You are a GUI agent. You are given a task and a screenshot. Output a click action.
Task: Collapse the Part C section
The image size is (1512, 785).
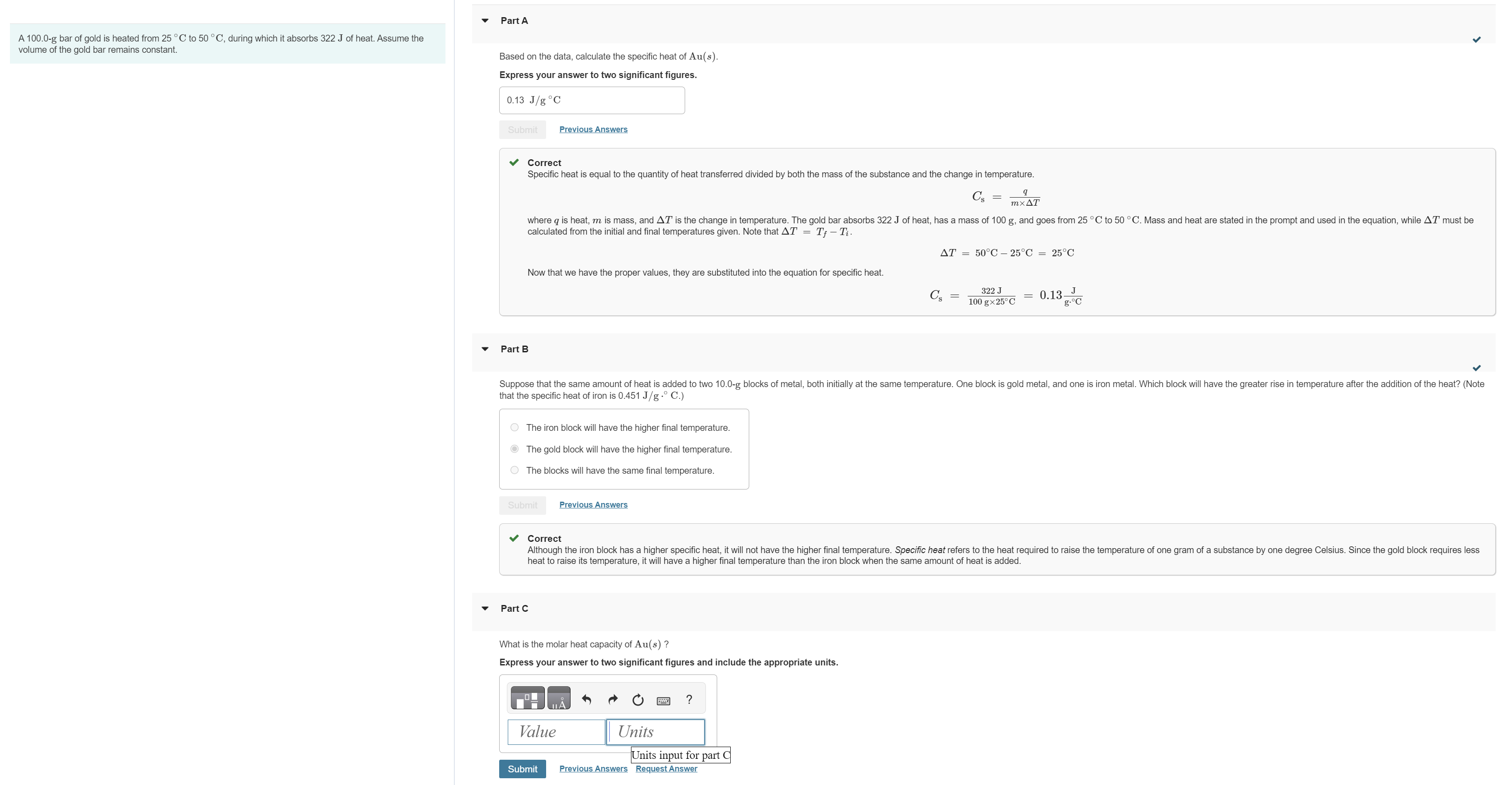[x=485, y=609]
